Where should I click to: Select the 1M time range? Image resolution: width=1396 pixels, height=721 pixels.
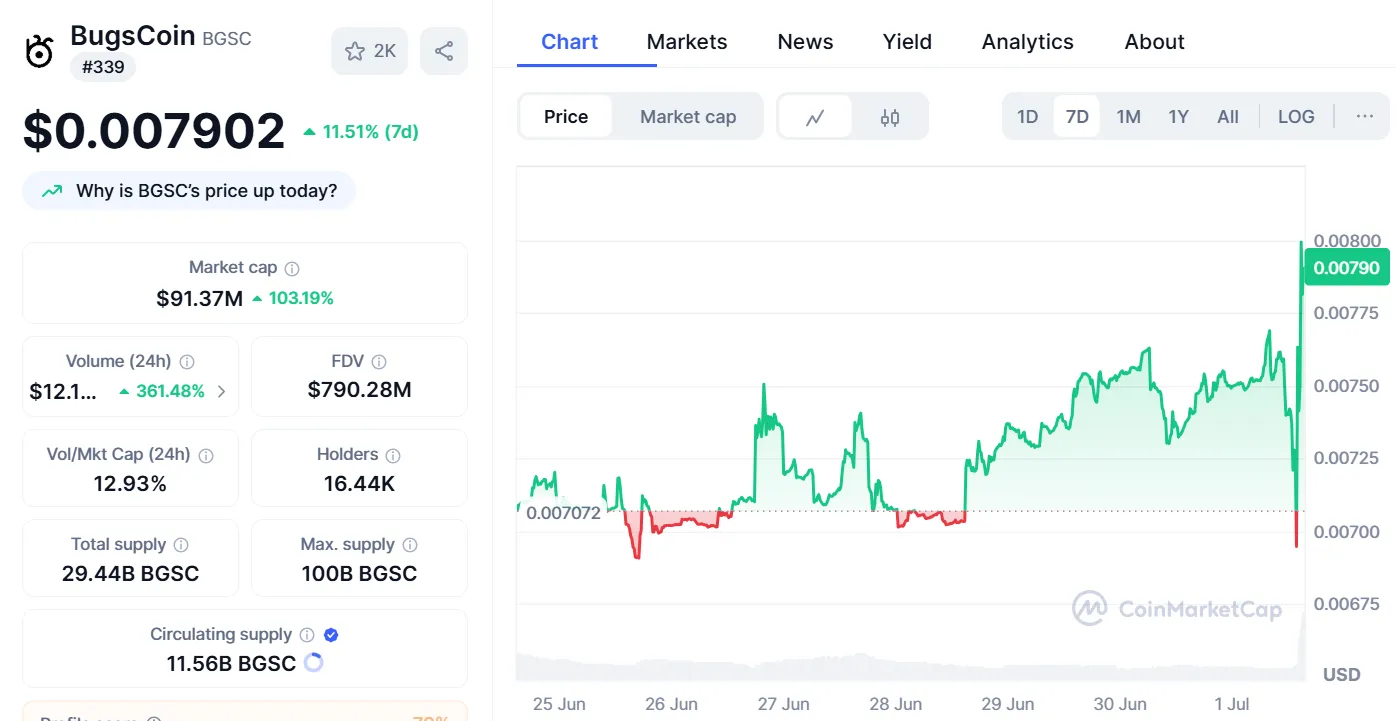pos(1128,117)
